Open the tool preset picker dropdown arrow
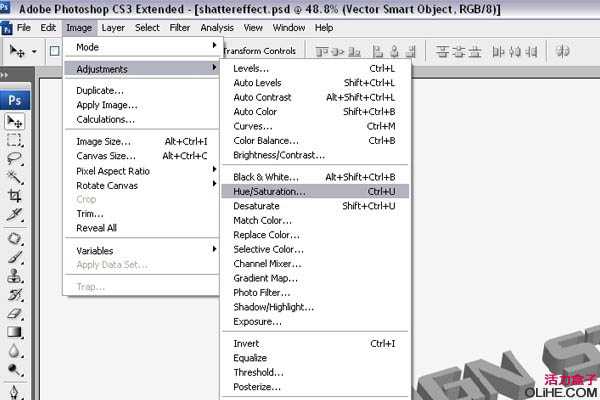This screenshot has width=600, height=400. coord(34,50)
